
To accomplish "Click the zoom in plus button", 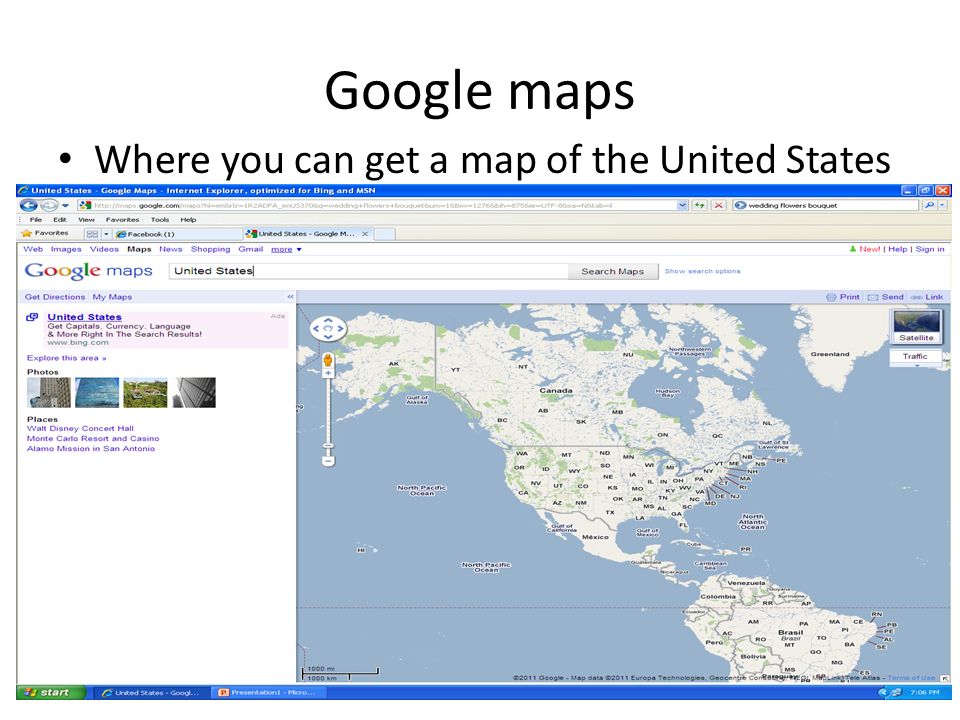I will (x=328, y=373).
